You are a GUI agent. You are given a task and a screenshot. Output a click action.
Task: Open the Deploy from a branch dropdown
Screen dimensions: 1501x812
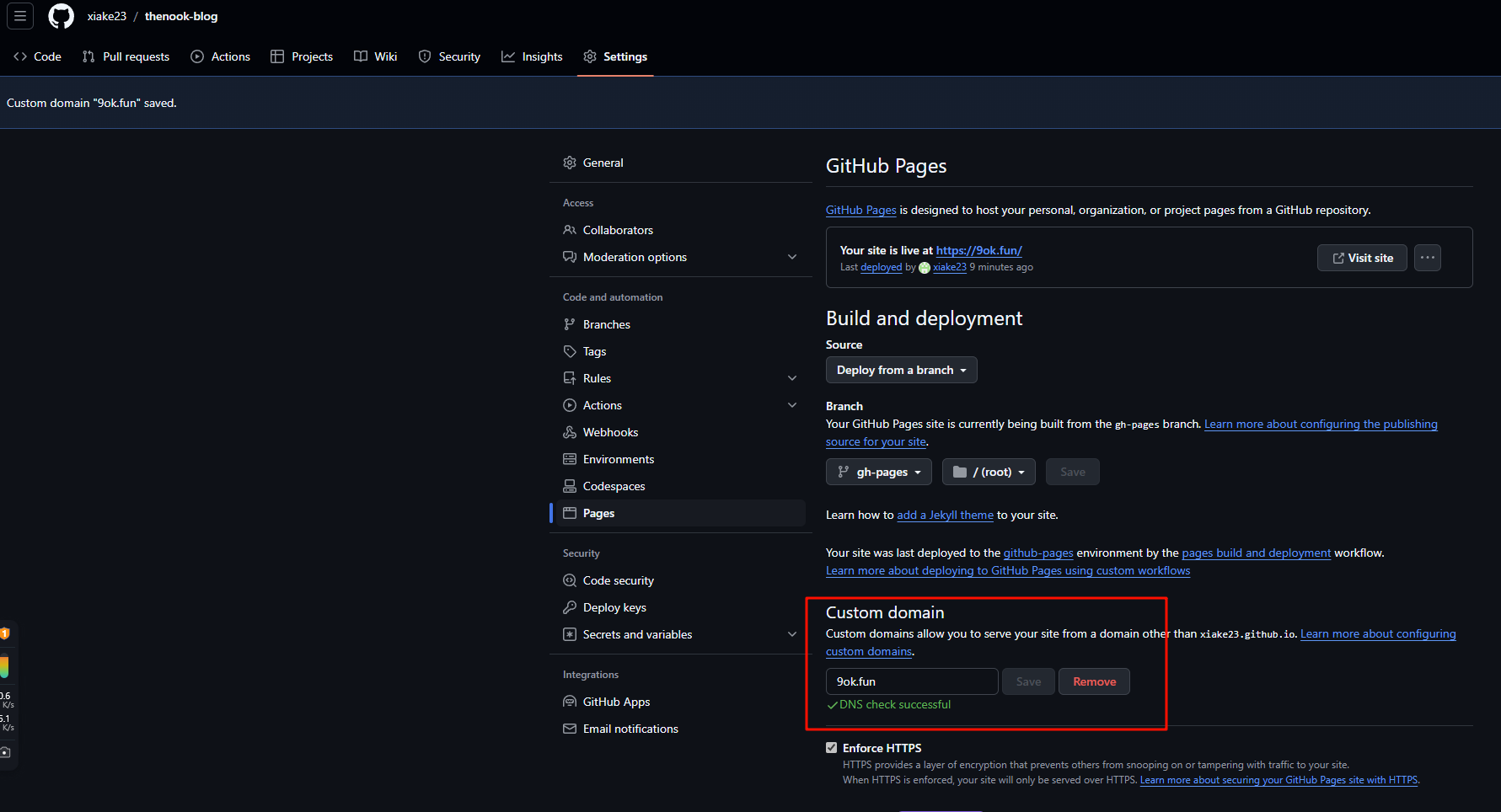tap(901, 370)
